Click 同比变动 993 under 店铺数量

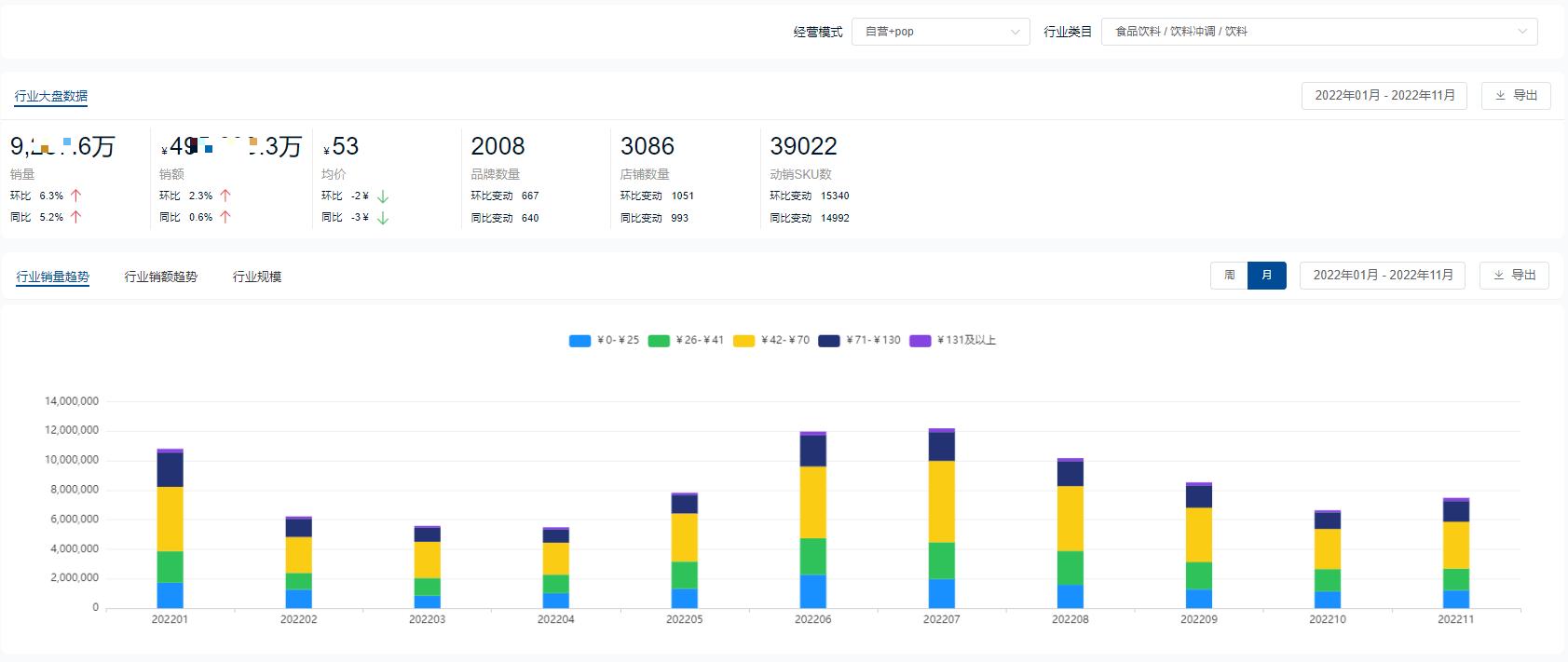coord(654,218)
